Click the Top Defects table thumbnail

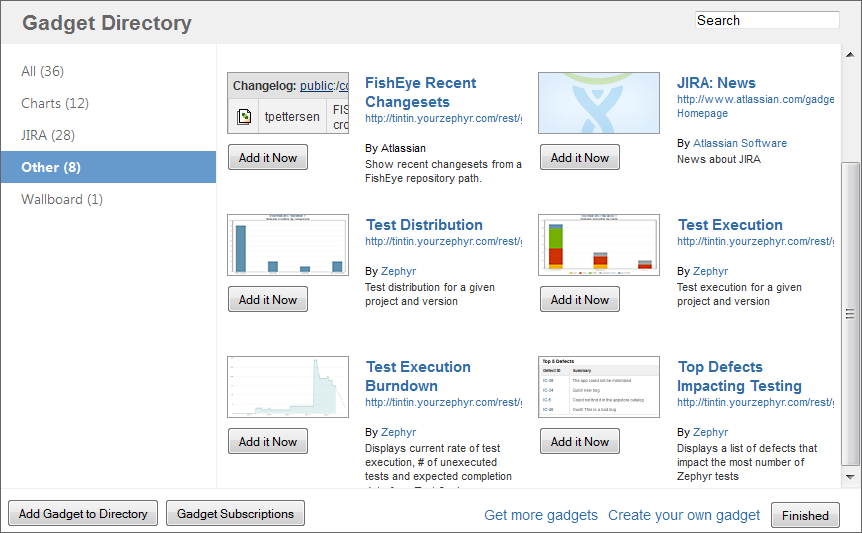598,387
